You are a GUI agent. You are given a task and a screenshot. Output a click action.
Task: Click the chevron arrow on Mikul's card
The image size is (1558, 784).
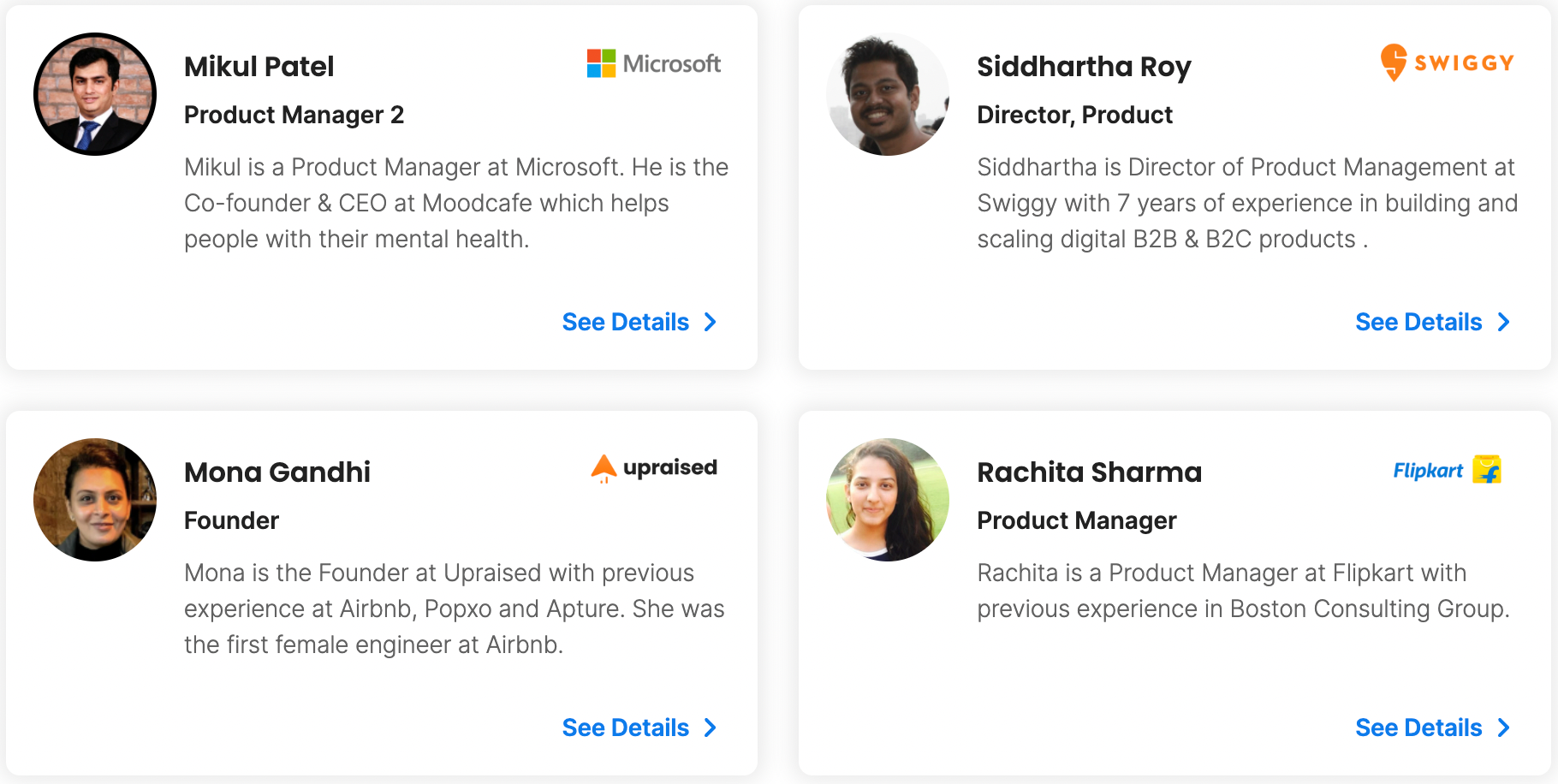click(x=710, y=322)
